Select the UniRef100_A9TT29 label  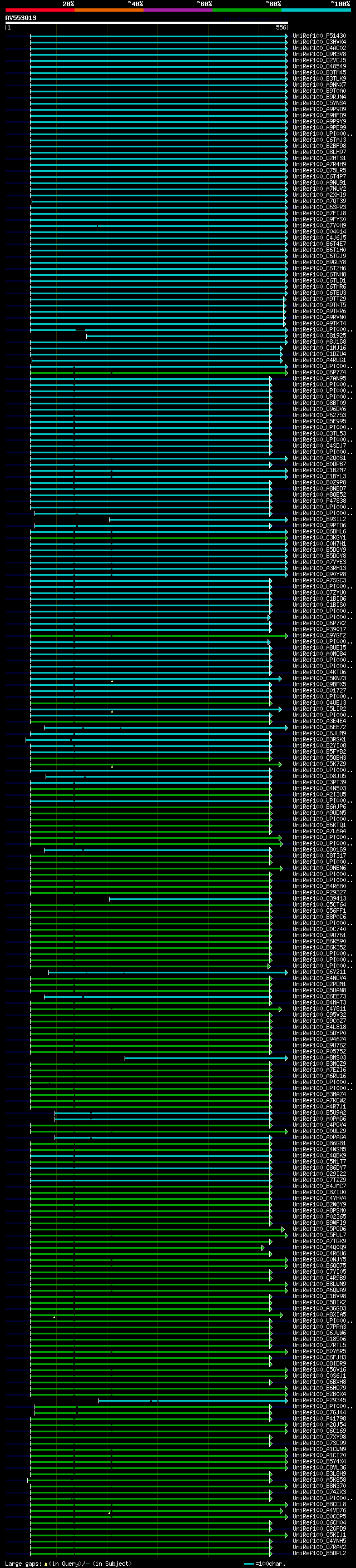click(x=319, y=299)
